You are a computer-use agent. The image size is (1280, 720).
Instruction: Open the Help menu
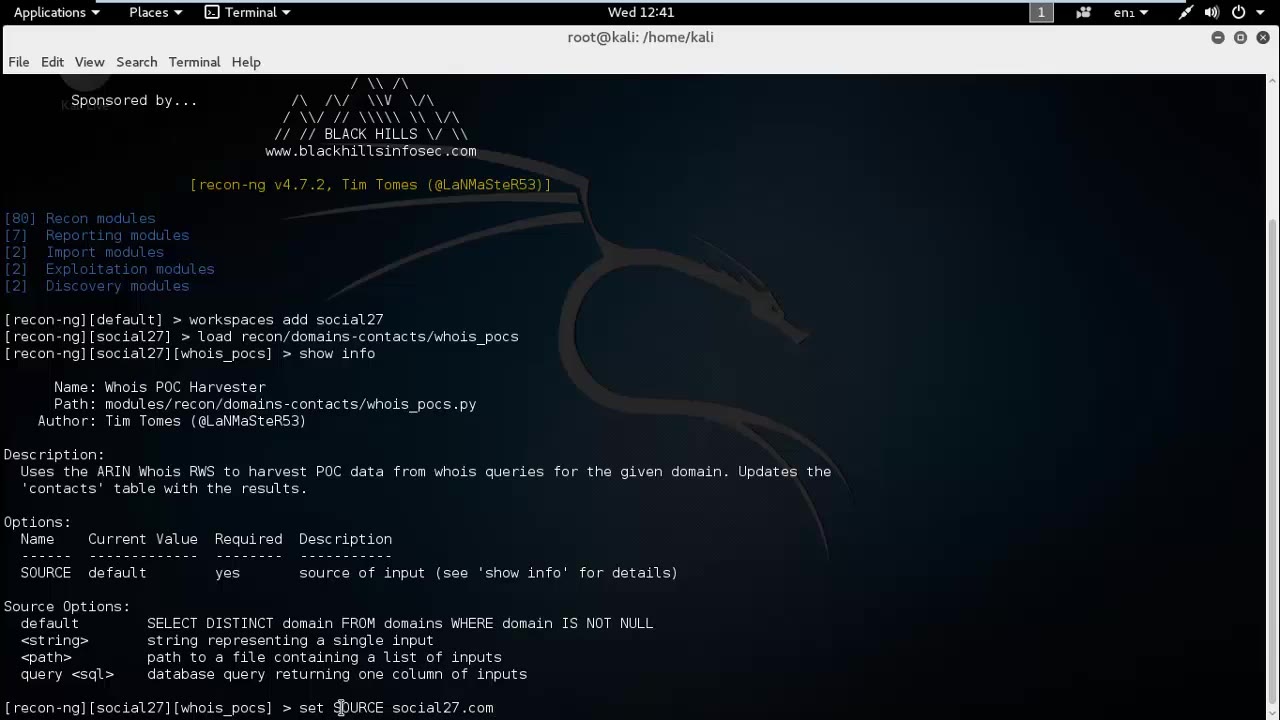tap(246, 62)
